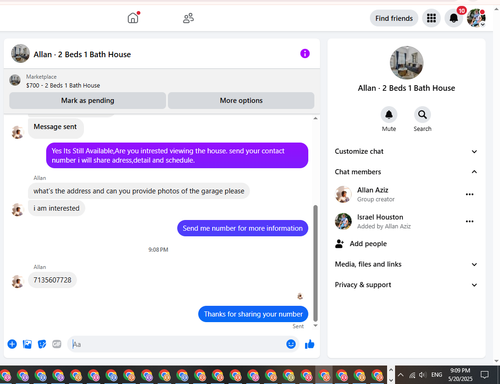Click Mark as pending button

click(88, 100)
